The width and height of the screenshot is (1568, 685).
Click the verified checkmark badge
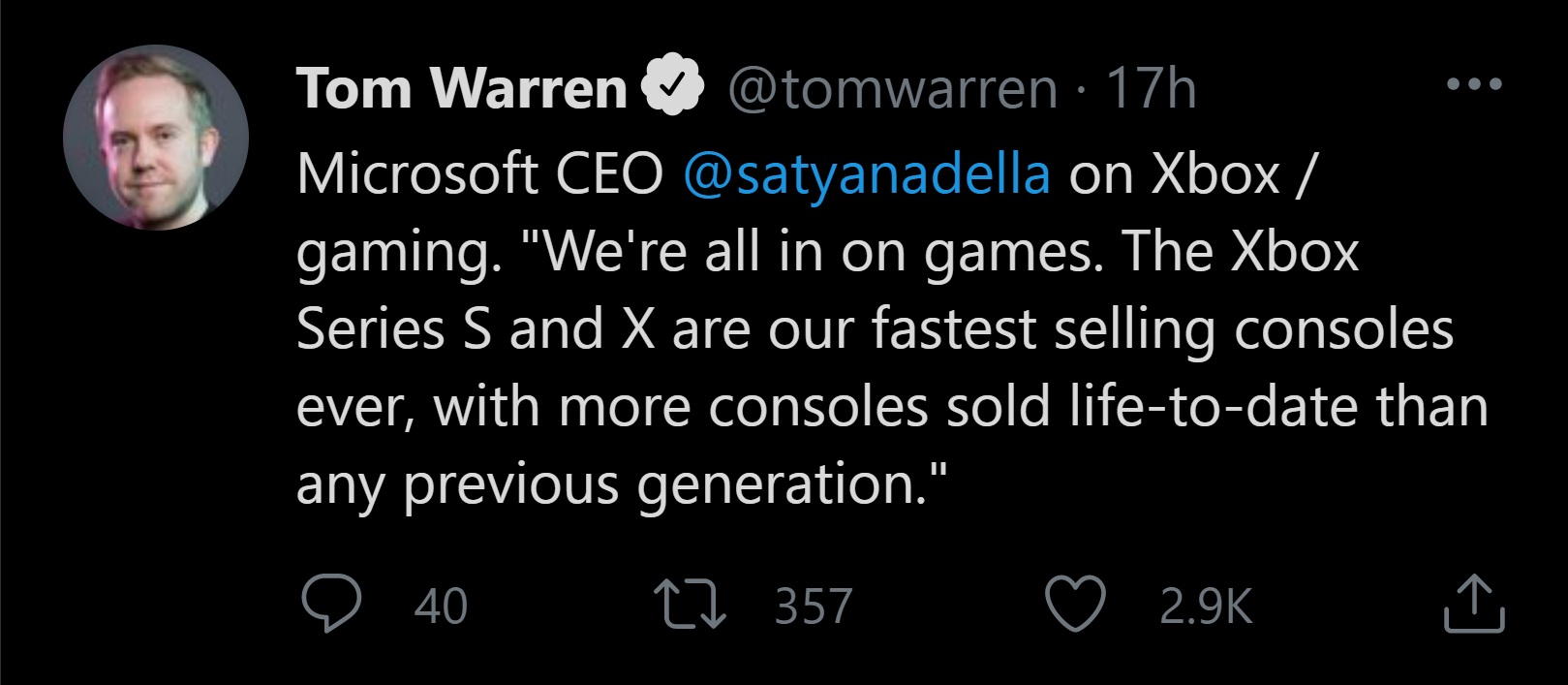[x=672, y=88]
